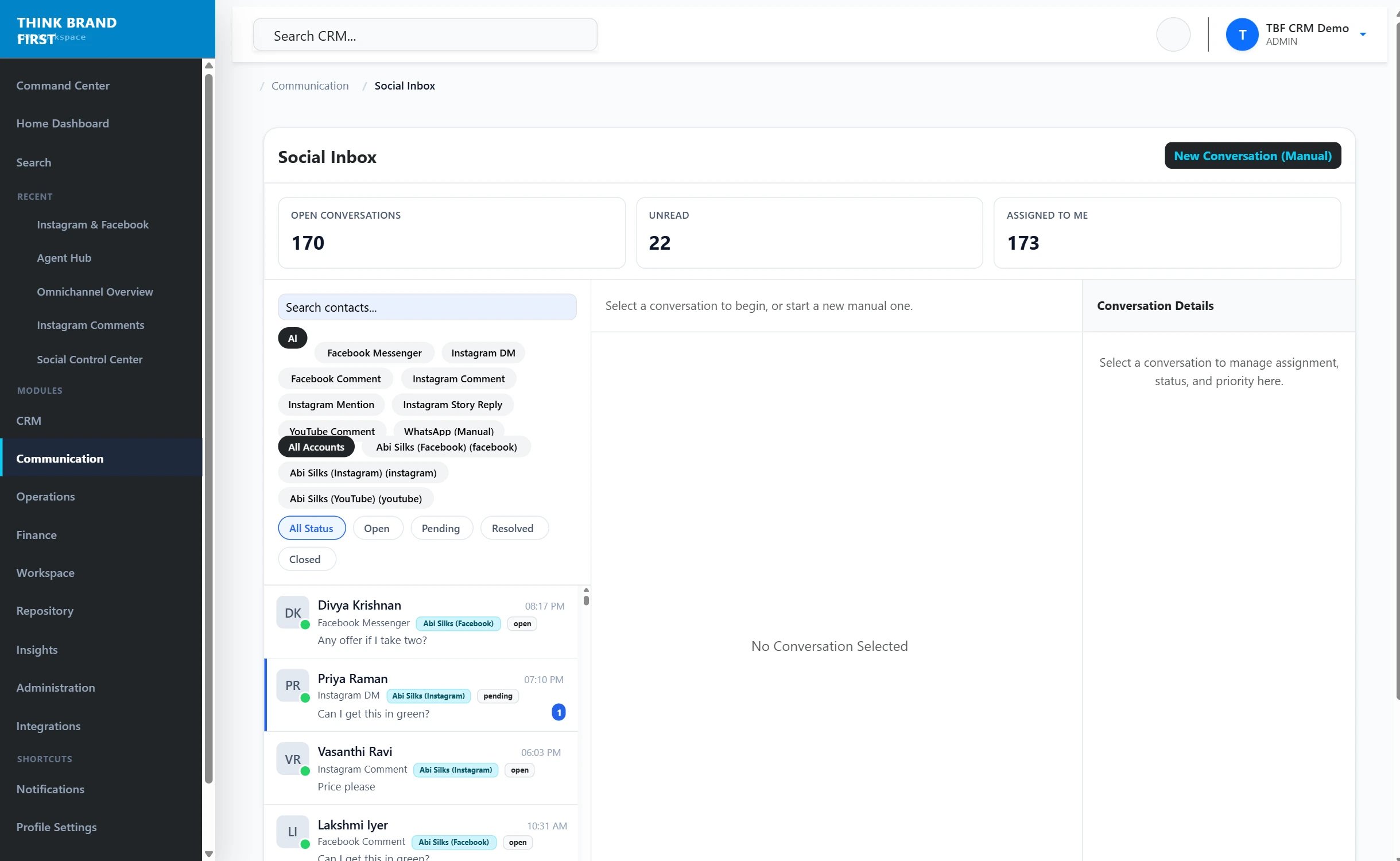The width and height of the screenshot is (1400, 861).
Task: Filter by Instagram Comment channel
Action: pos(458,379)
